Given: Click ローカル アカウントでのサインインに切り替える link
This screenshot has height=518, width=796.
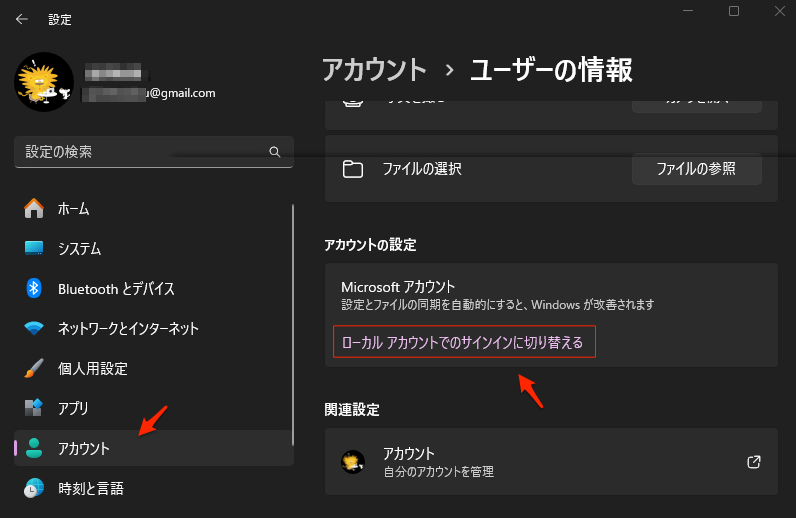Looking at the screenshot, I should pos(462,343).
